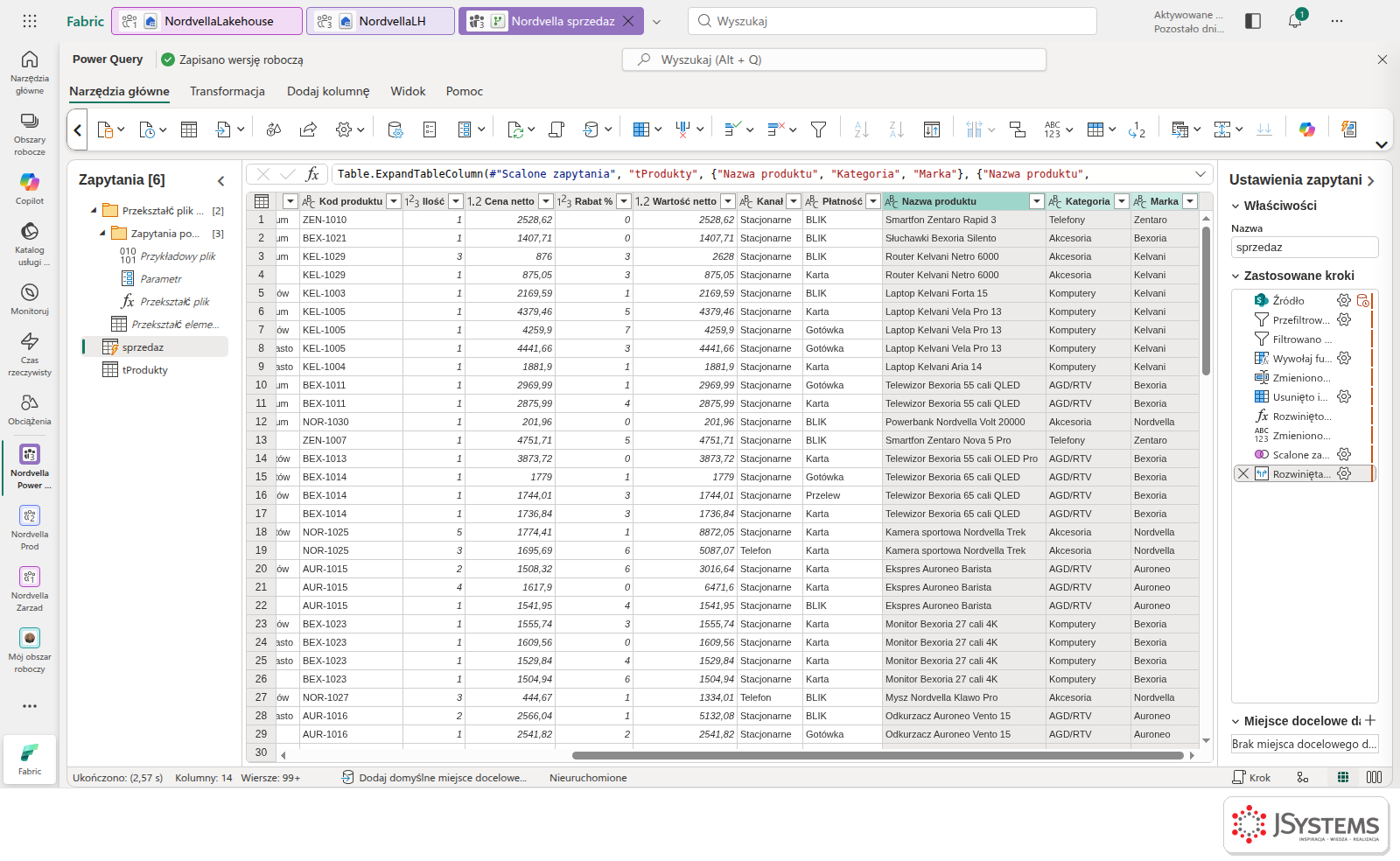Screen dimensions: 1400x861
Task: Select the tProdukty query
Action: 145,370
